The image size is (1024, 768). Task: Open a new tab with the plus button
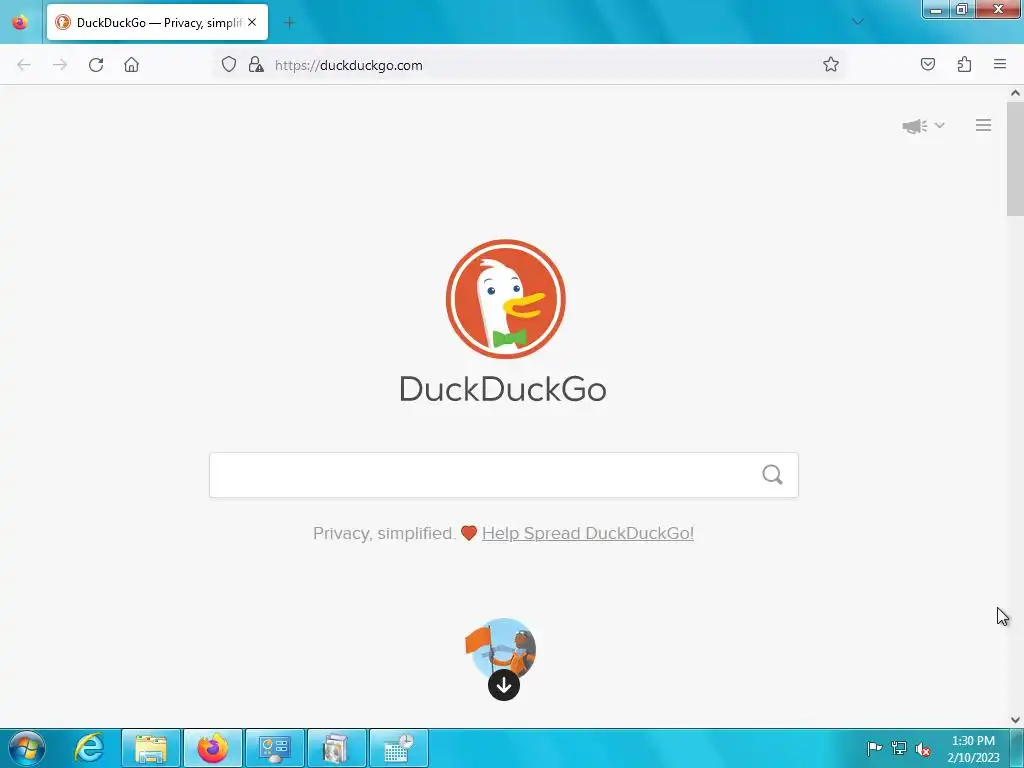pos(289,23)
